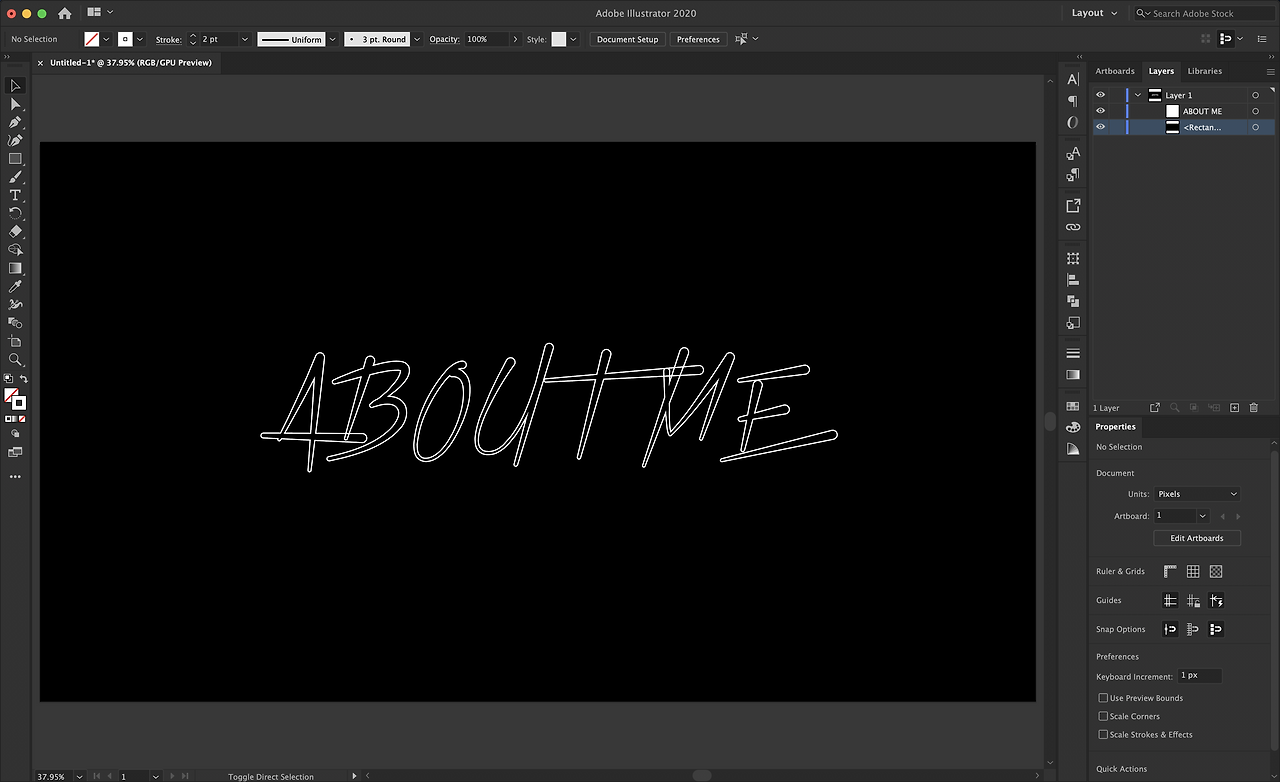
Task: Select the Selection tool arrow
Action: [15, 86]
